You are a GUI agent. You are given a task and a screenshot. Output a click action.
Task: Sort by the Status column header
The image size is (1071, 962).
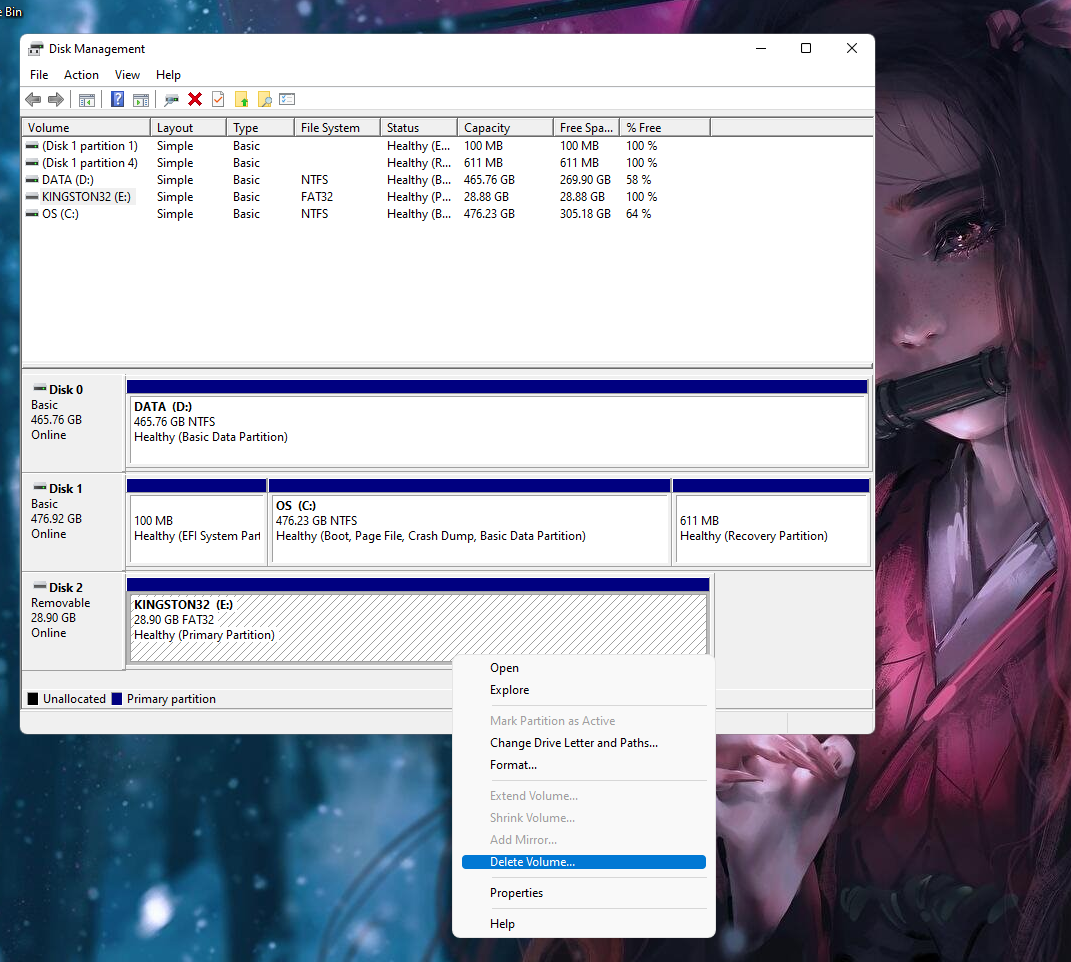coord(419,128)
